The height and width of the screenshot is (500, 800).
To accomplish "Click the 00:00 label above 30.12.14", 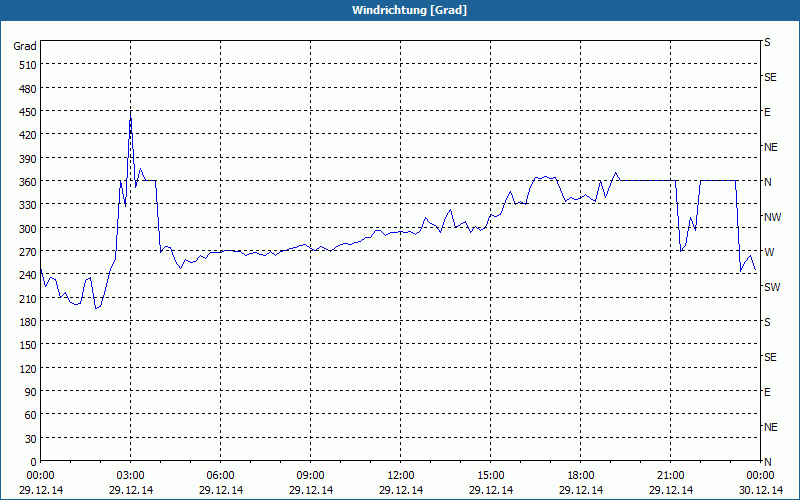I will 761,476.
